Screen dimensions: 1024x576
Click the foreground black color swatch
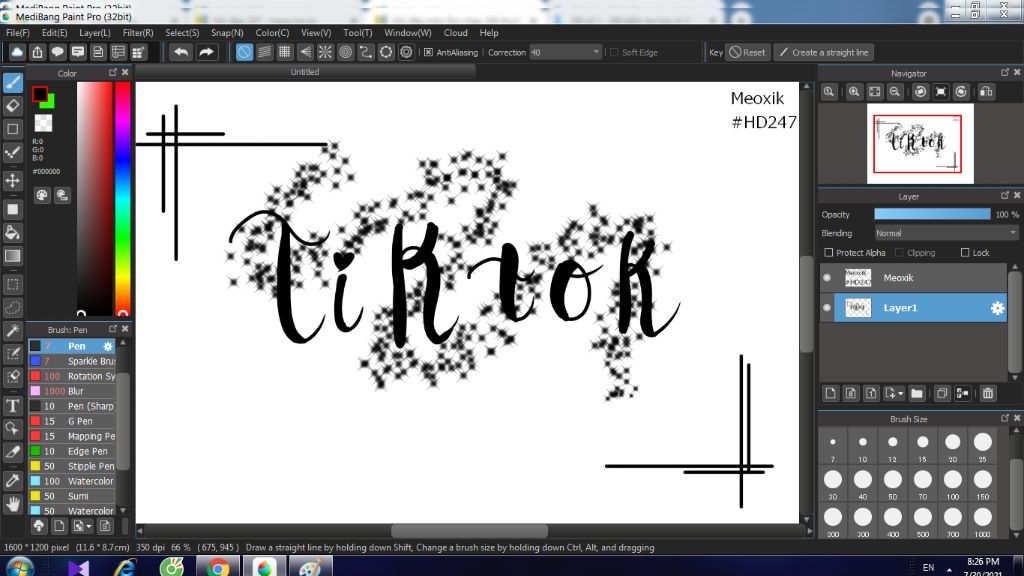pyautogui.click(x=40, y=94)
